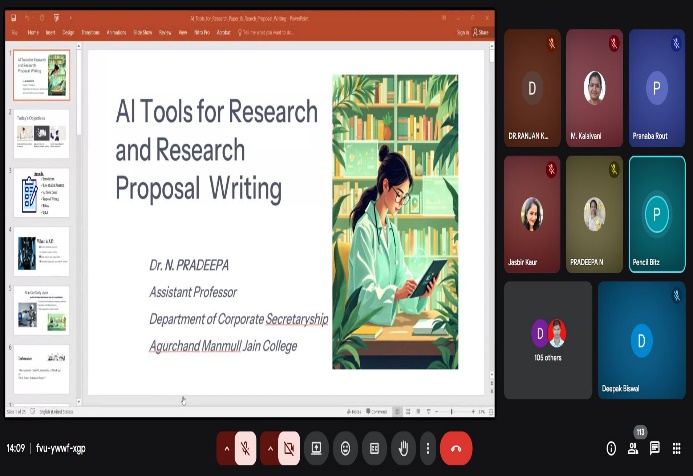
Task: Start the Slide Show view icon in status bar
Action: coord(428,411)
